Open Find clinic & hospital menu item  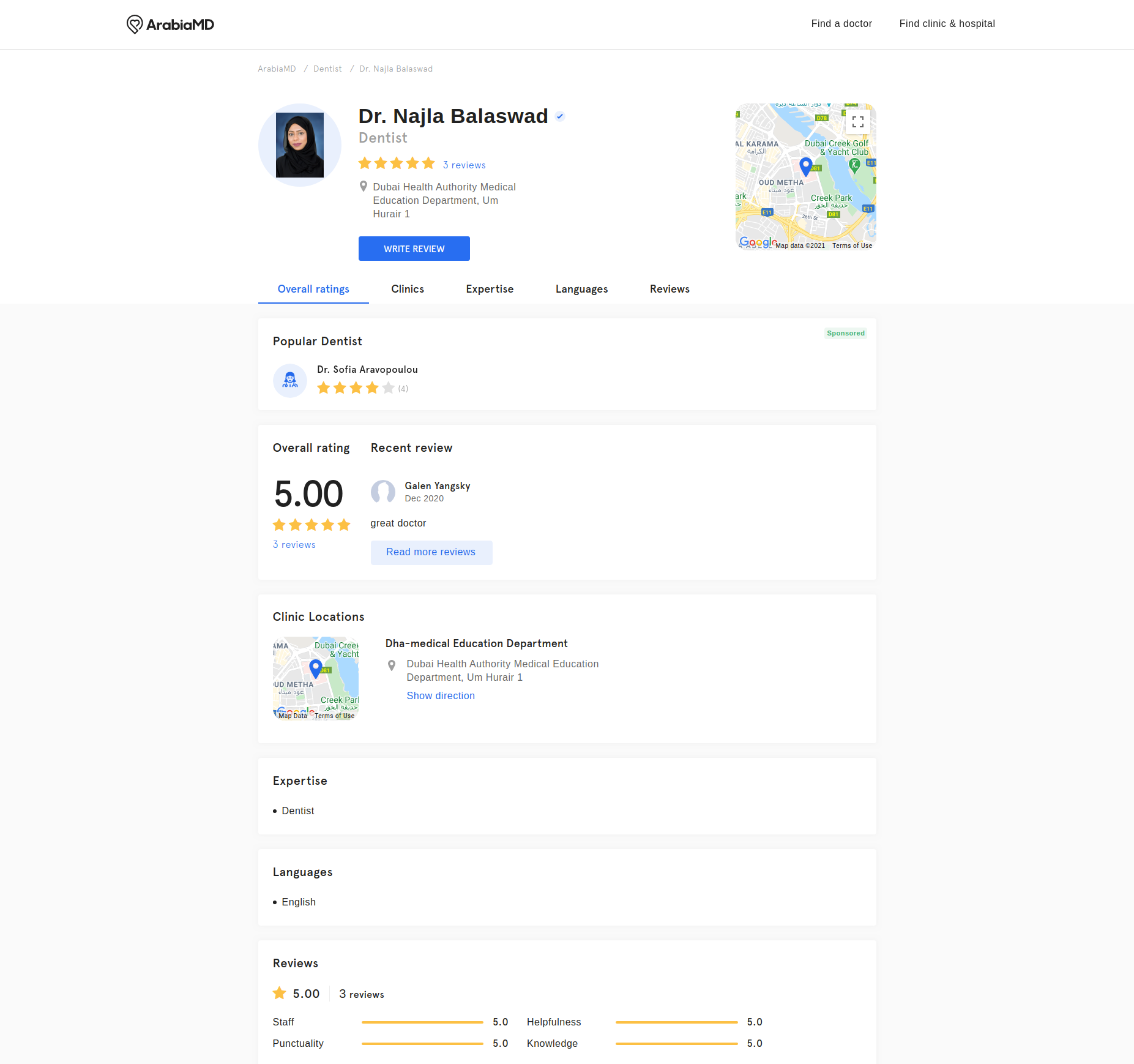[x=947, y=23]
